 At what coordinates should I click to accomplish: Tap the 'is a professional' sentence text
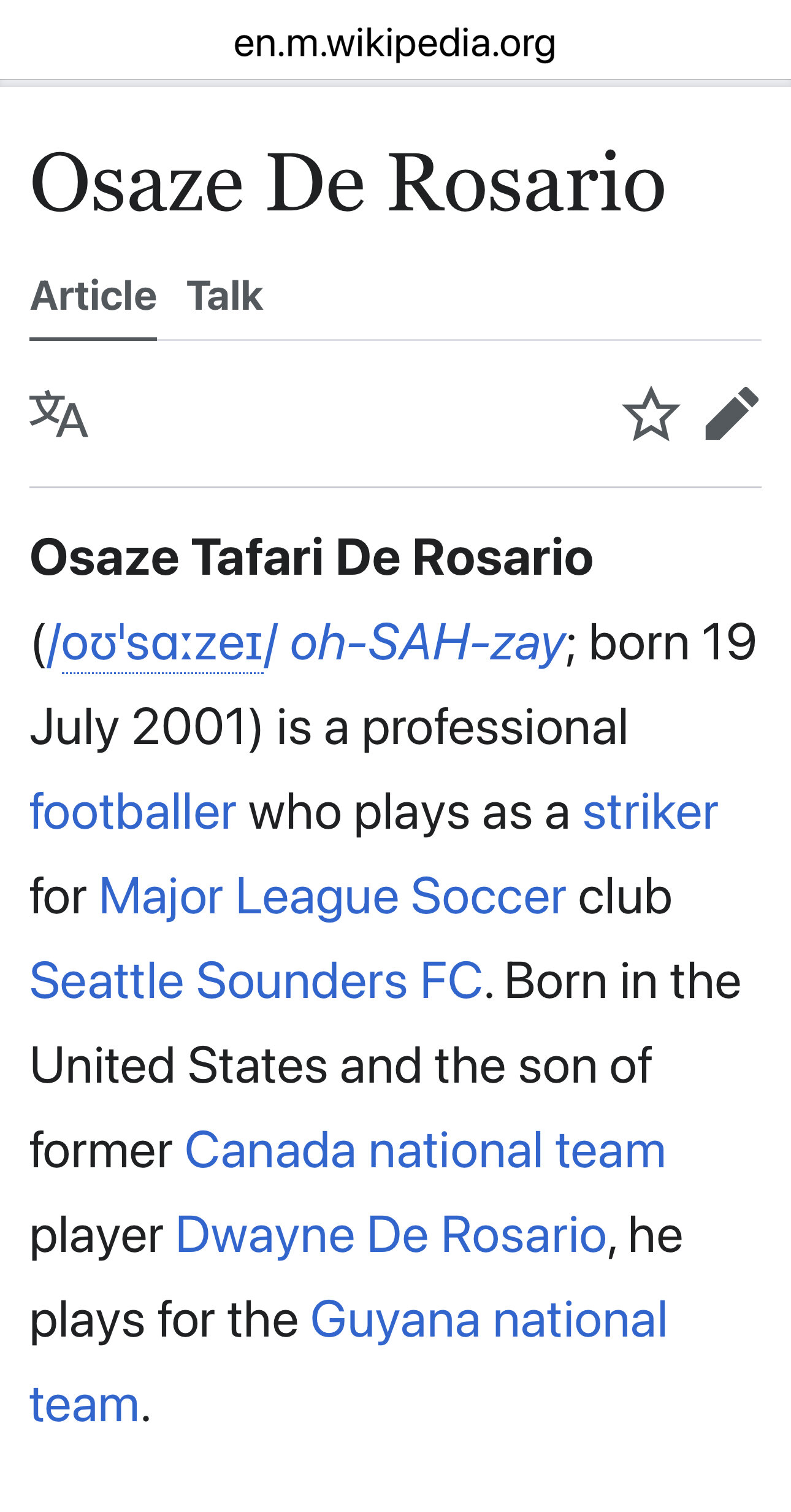click(x=452, y=727)
